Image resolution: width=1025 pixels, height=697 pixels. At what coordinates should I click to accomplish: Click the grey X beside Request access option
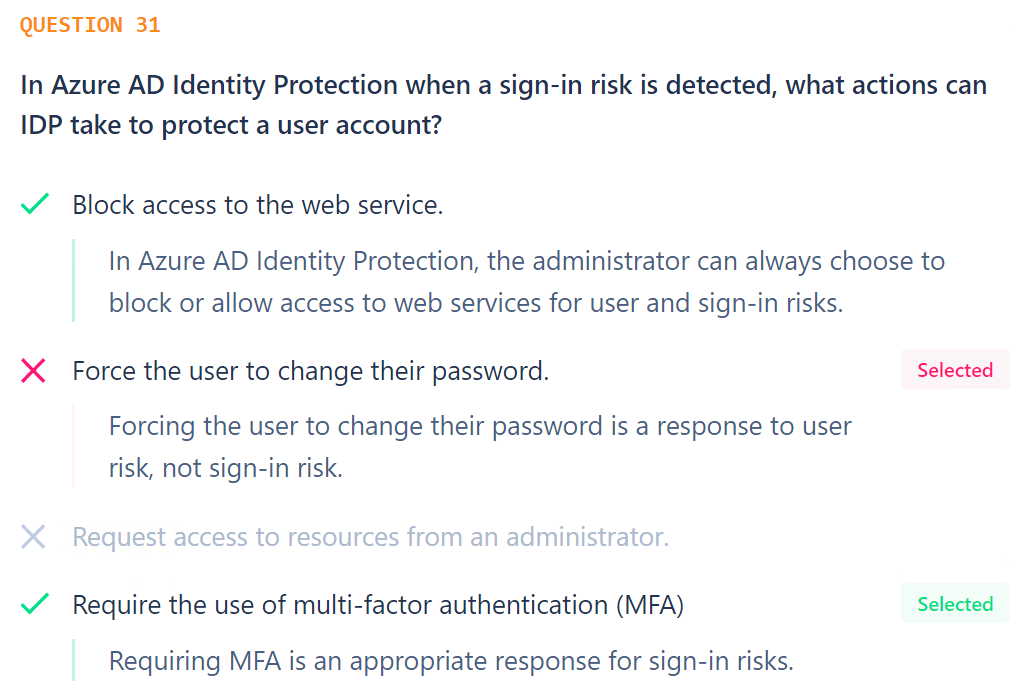point(33,537)
